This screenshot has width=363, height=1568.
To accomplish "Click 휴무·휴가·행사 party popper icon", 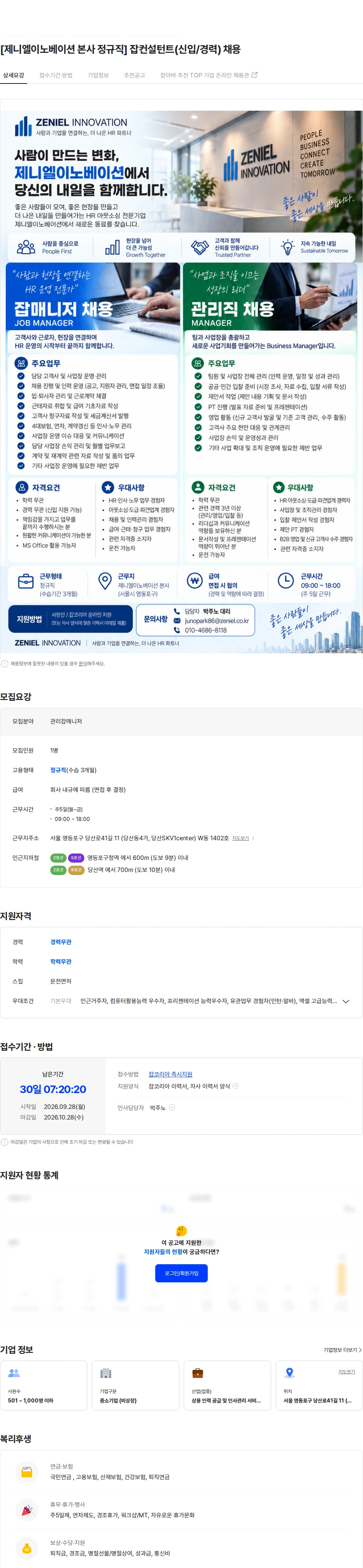I will tap(27, 1510).
